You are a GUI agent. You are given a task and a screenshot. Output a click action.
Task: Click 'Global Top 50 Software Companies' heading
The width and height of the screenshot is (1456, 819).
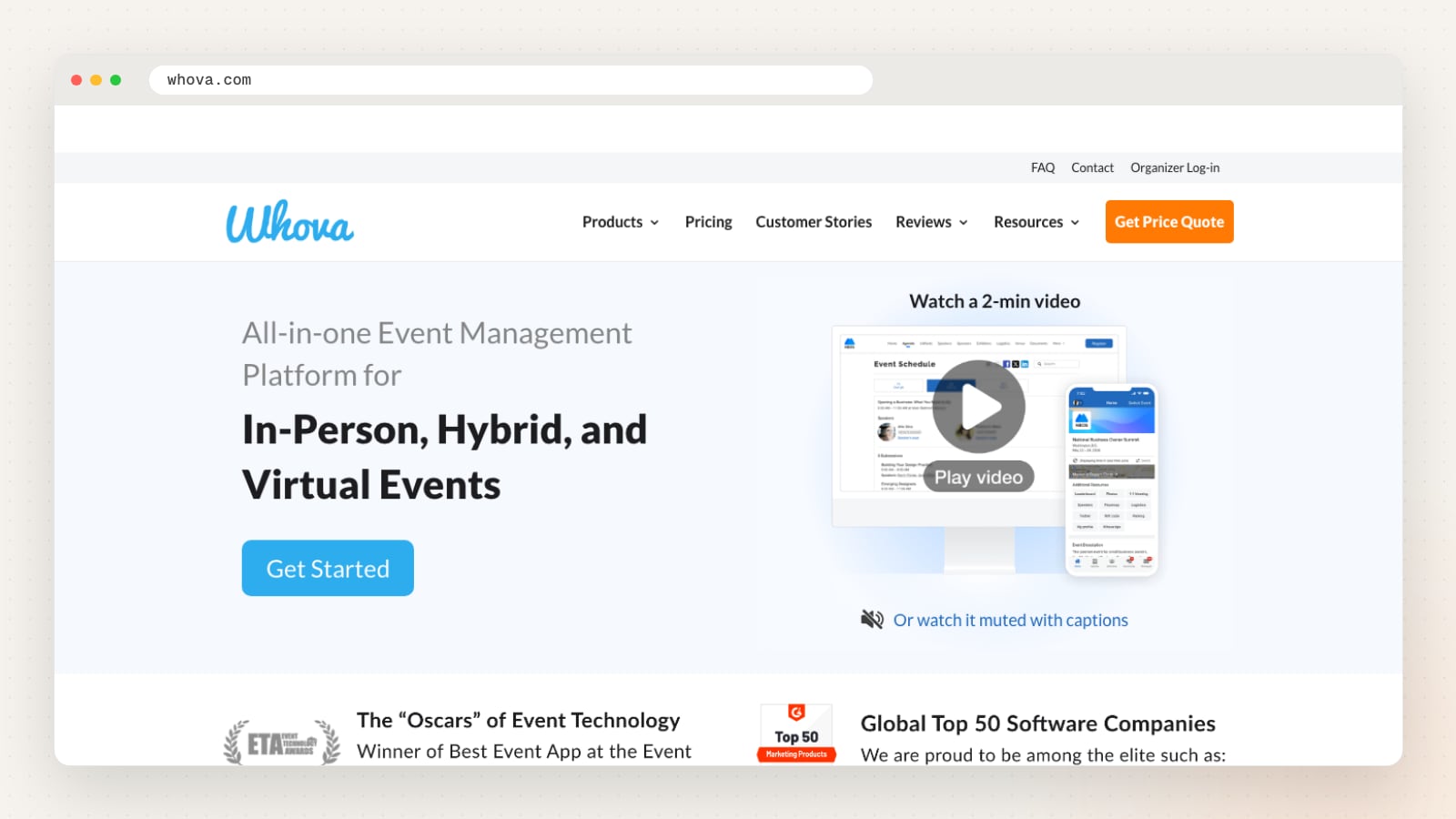coord(1038,723)
